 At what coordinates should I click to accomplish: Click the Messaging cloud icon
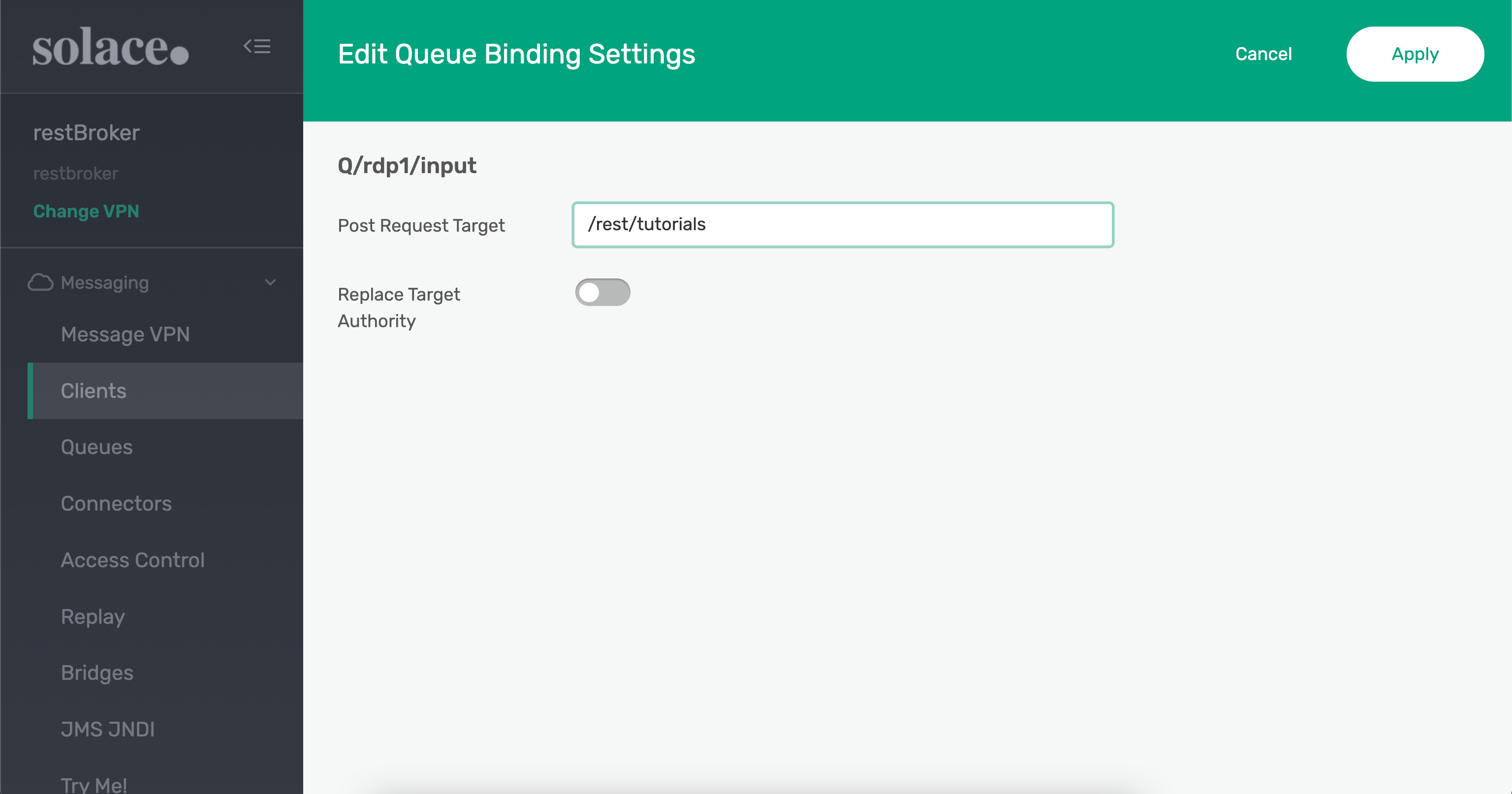point(40,282)
